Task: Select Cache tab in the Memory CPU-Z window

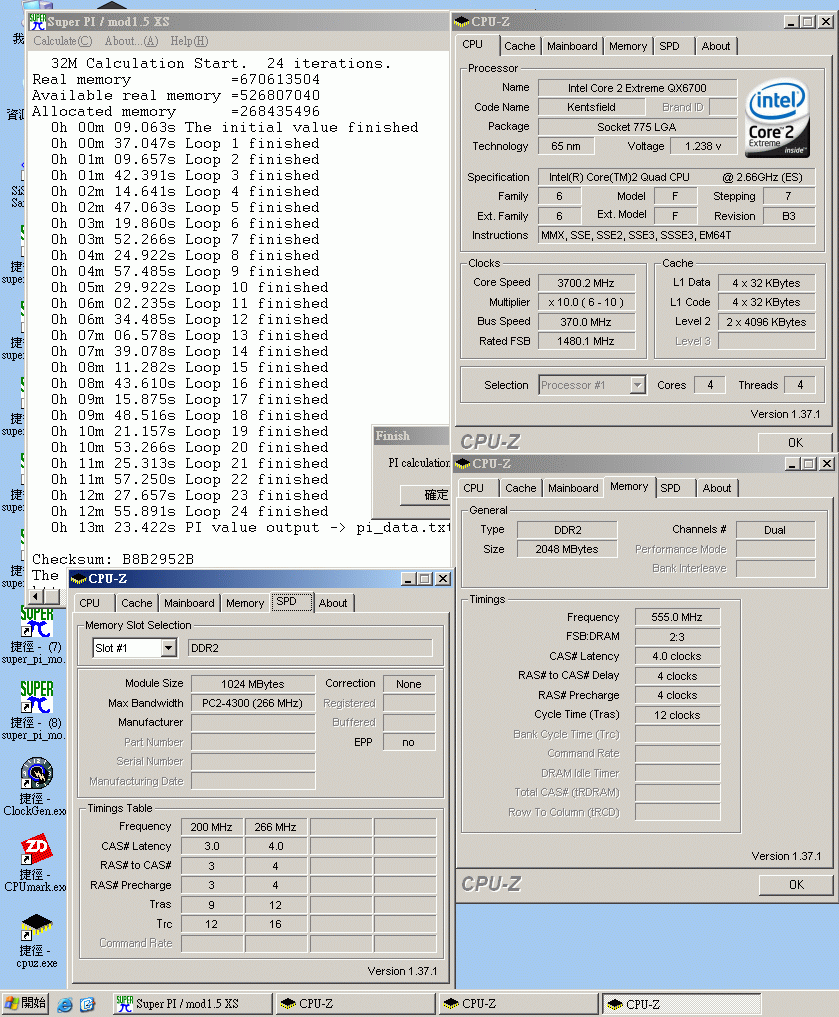Action: coord(521,488)
